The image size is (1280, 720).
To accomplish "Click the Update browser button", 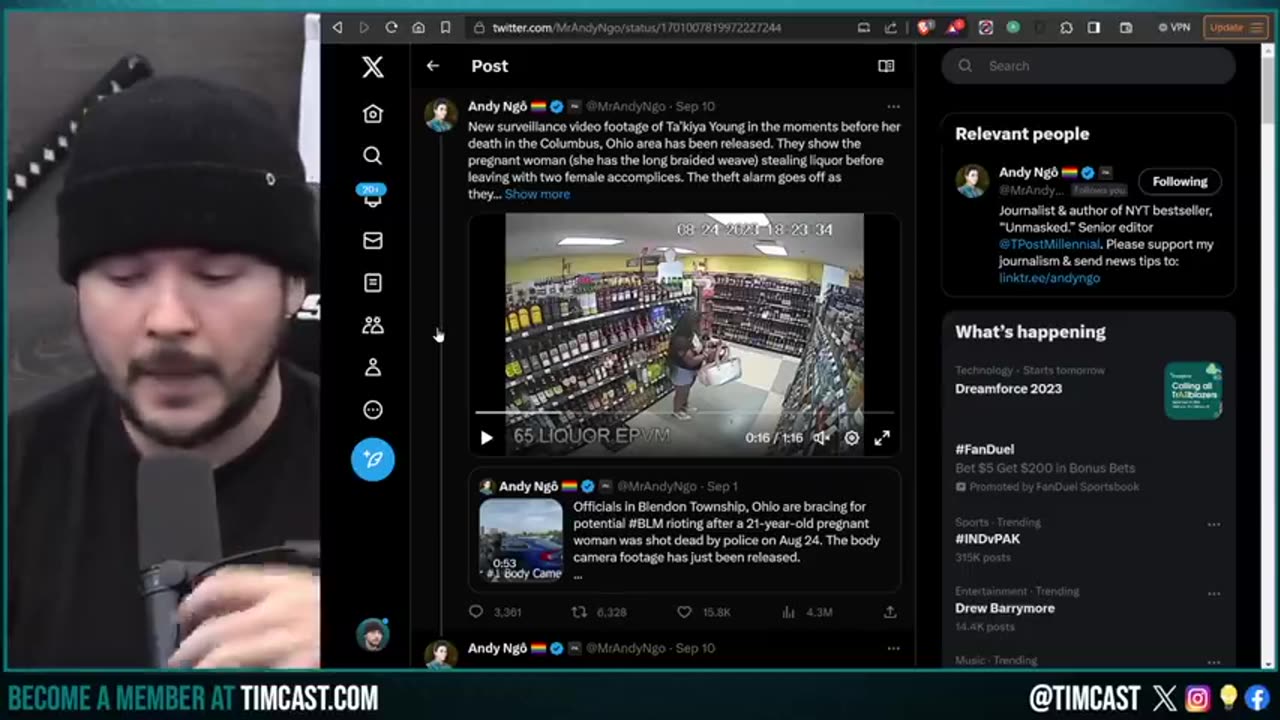I will 1236,28.
